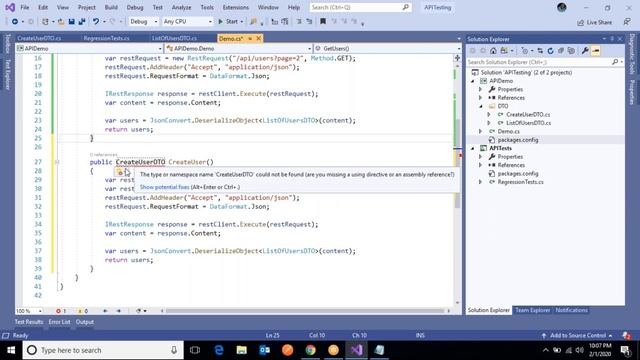Click Add to Source Control
The image size is (640, 360).
click(x=578, y=336)
